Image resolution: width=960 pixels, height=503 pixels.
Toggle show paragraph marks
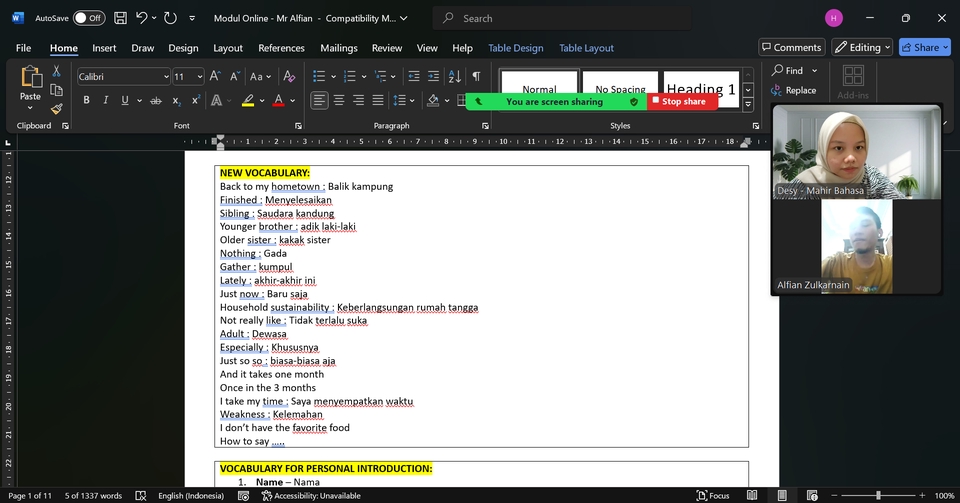pyautogui.click(x=476, y=76)
